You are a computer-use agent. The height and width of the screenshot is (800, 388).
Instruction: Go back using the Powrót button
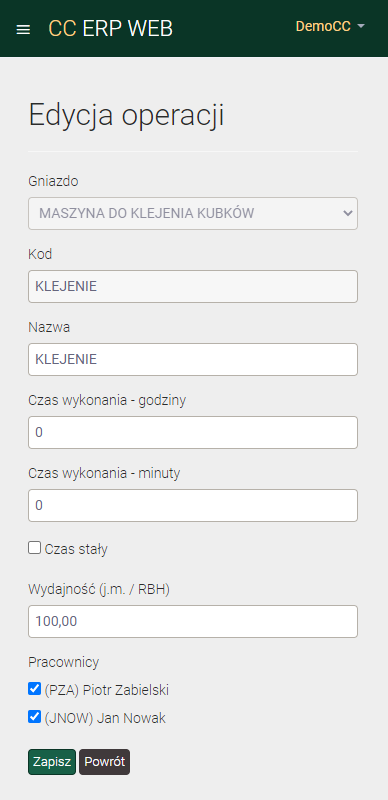click(x=105, y=762)
